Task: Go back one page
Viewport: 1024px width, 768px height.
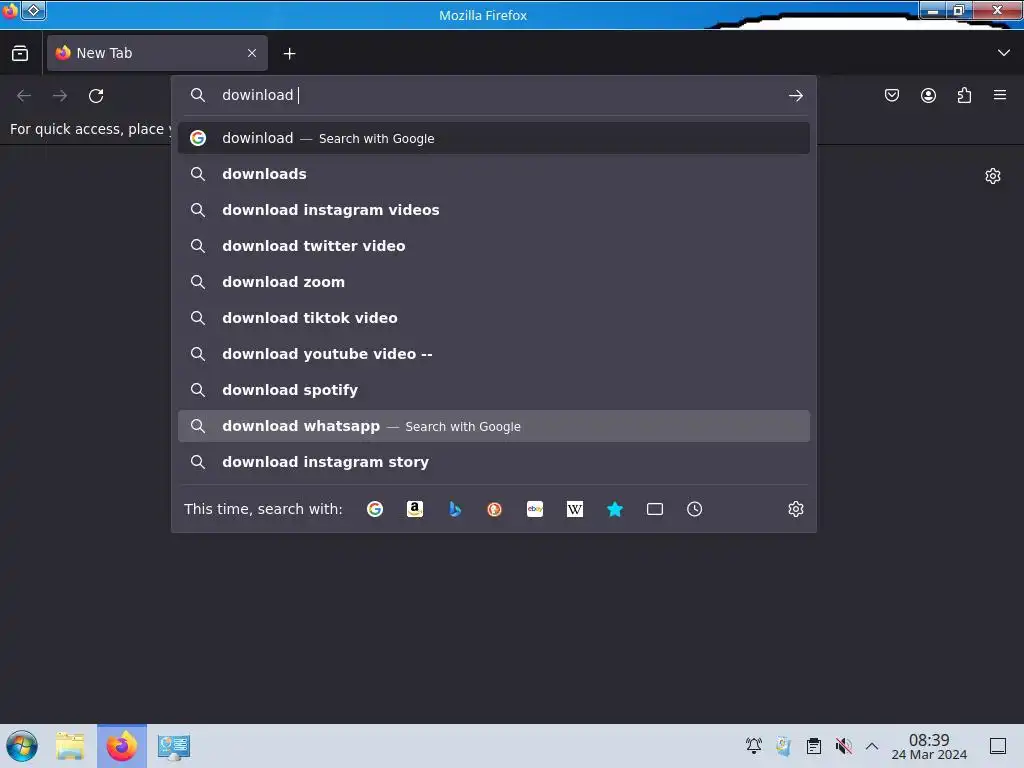Action: (x=24, y=96)
